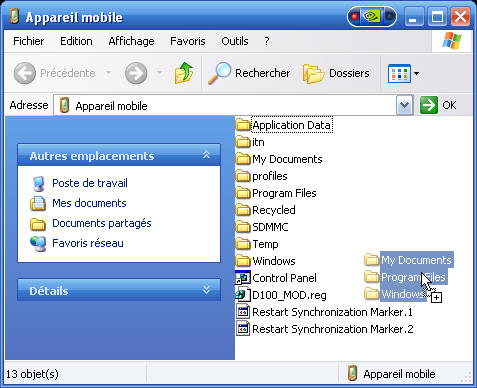
Task: Click the Adresse field showing Appareil mobile
Action: point(225,106)
